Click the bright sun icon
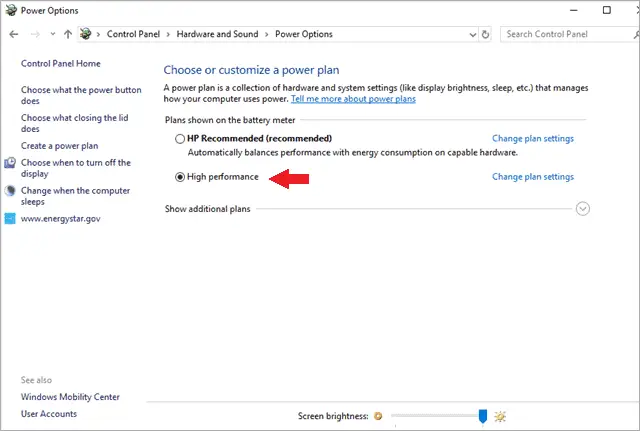This screenshot has width=640, height=431. (500, 416)
